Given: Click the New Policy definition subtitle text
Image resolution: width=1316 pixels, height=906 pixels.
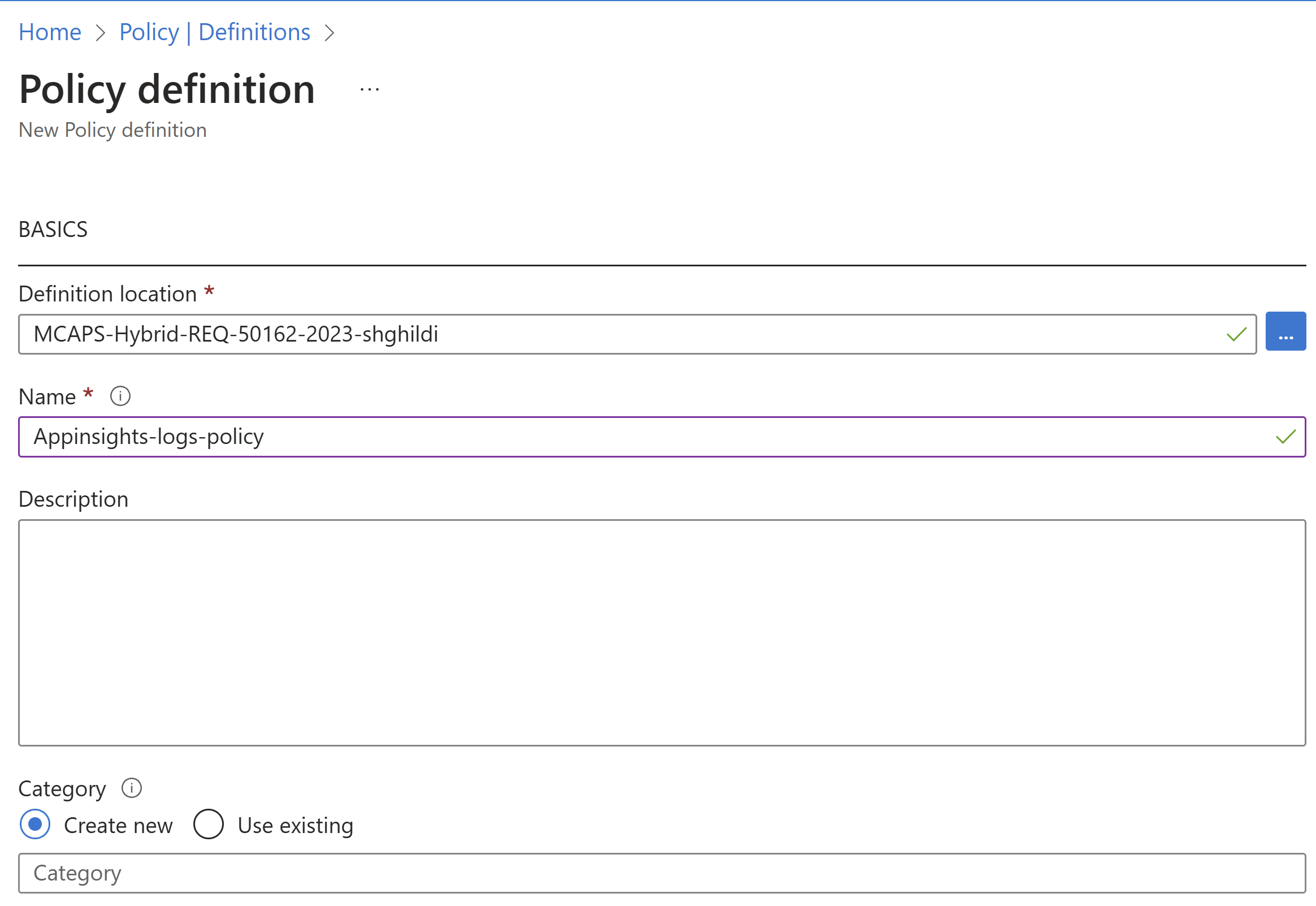Looking at the screenshot, I should point(112,131).
